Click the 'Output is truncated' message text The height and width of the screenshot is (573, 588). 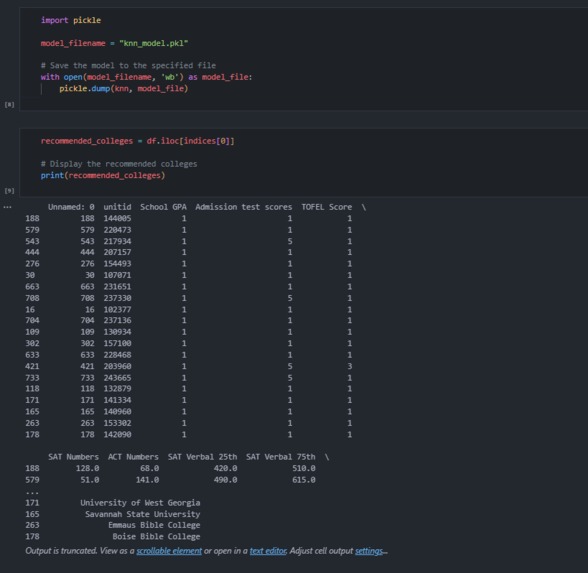(x=62, y=551)
